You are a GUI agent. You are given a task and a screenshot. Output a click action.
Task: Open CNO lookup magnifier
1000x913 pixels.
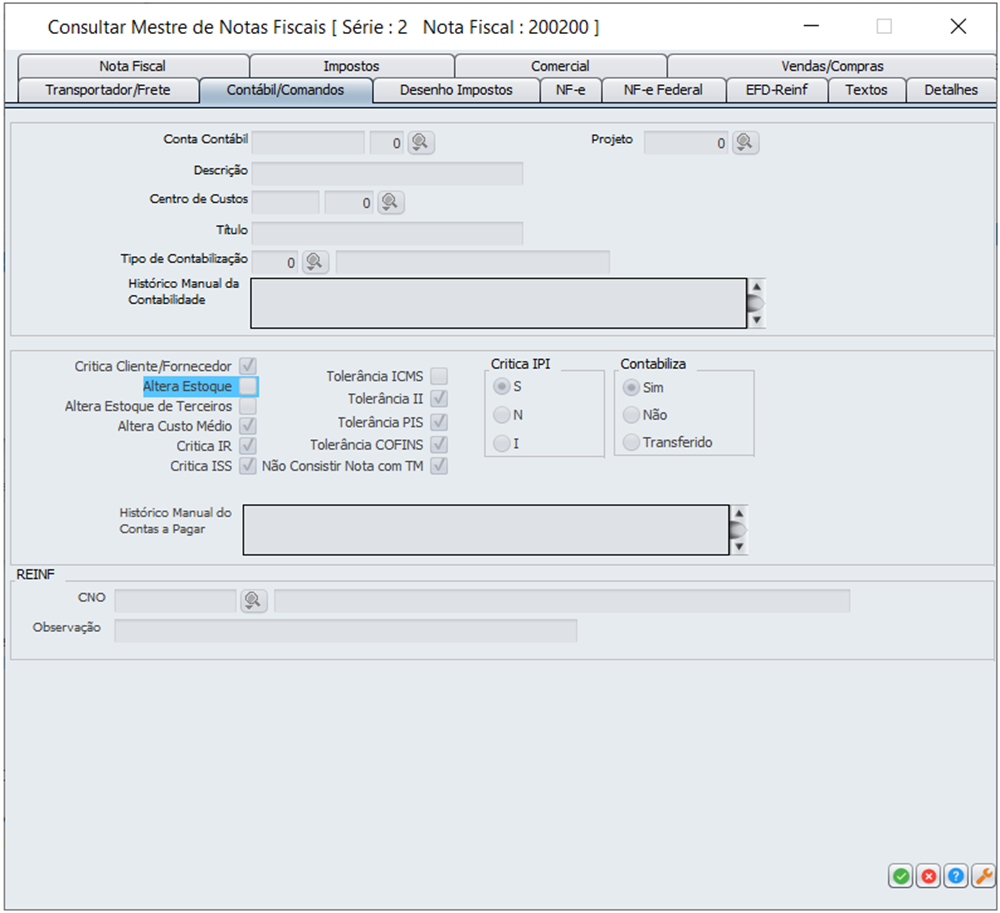pos(253,600)
